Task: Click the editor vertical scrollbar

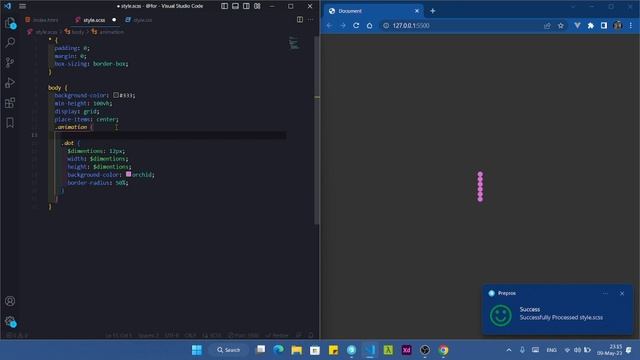Action: (x=317, y=130)
